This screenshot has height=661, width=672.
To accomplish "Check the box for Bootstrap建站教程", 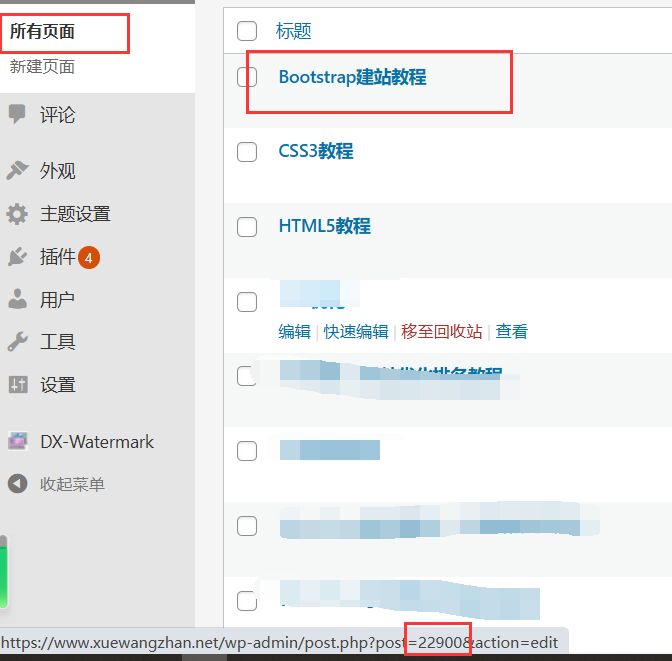I will 247,77.
